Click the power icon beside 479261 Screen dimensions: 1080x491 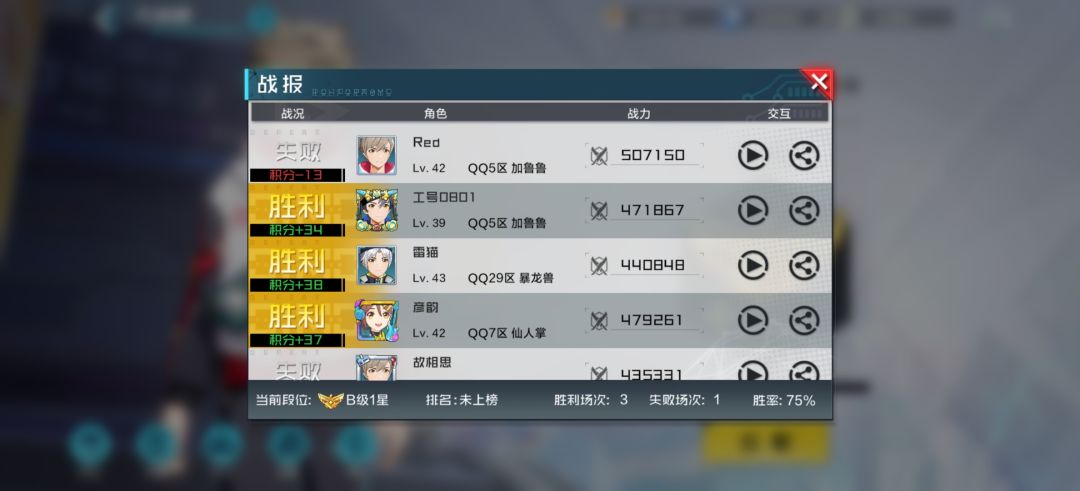point(599,321)
